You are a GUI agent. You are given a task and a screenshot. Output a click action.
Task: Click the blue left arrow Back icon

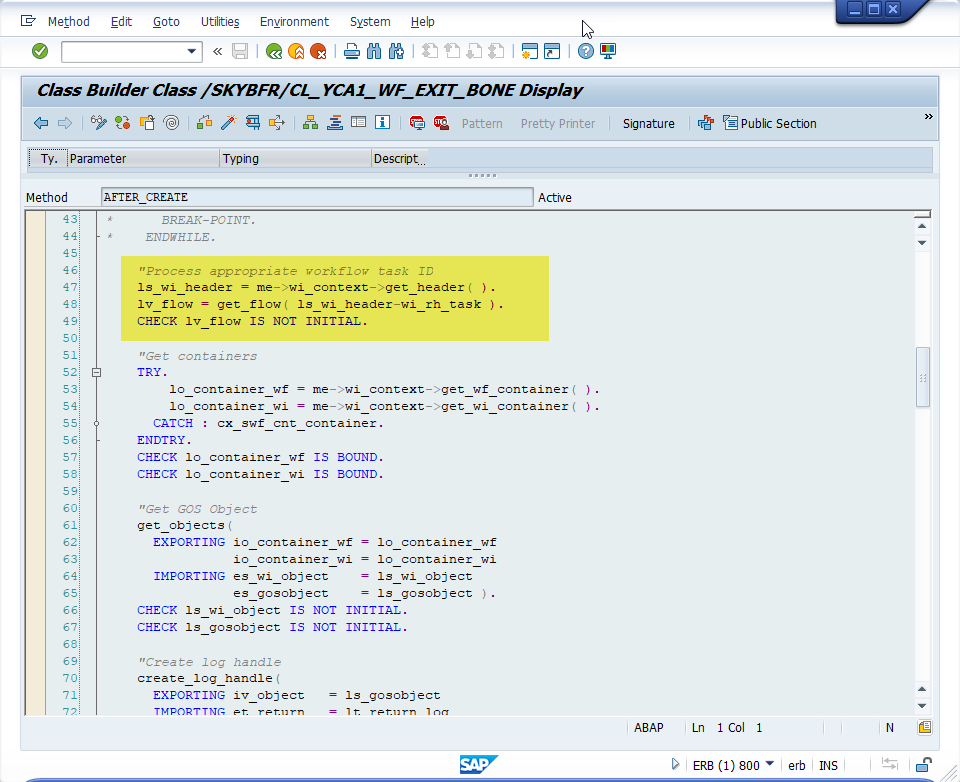[x=41, y=123]
